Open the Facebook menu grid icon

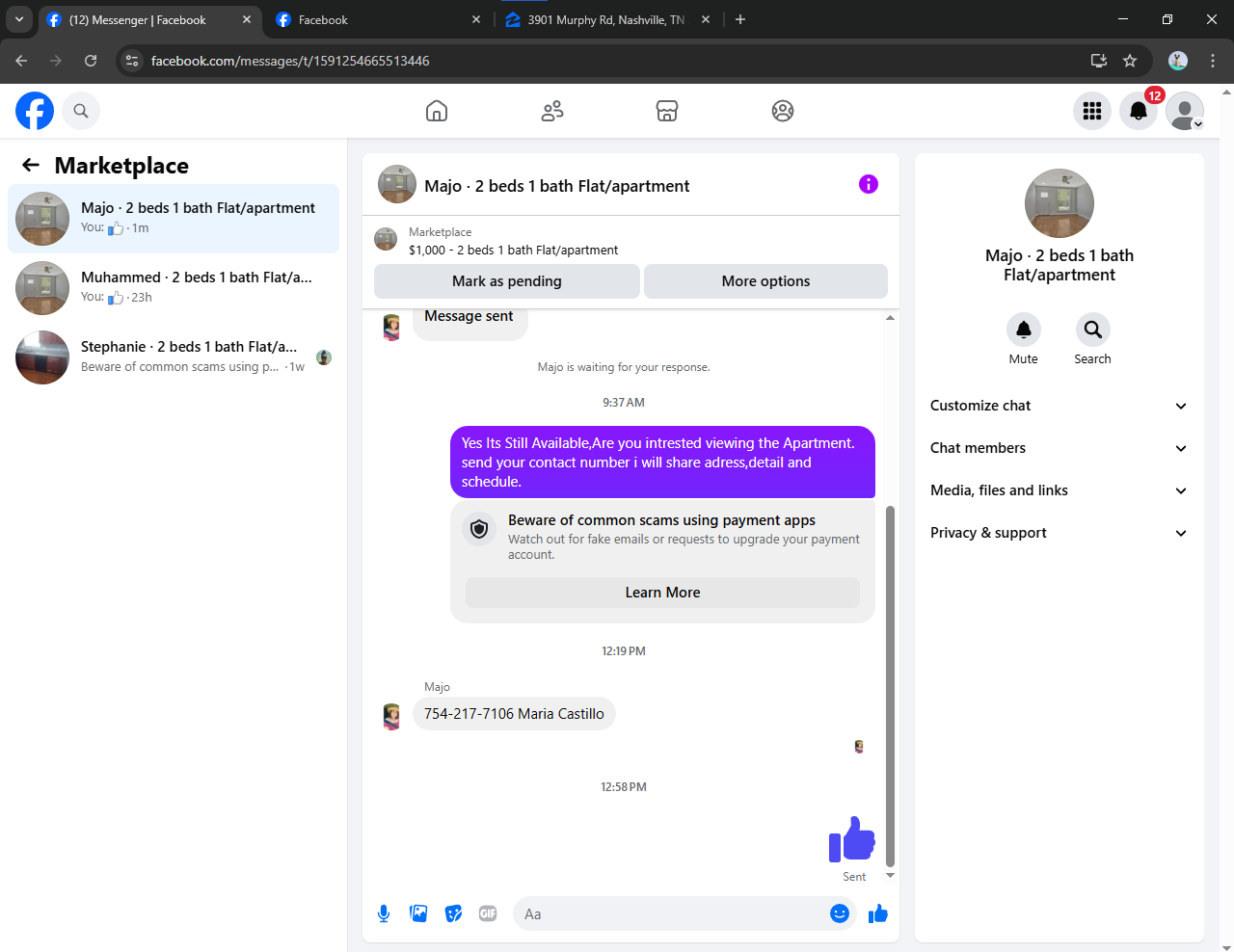[1092, 111]
